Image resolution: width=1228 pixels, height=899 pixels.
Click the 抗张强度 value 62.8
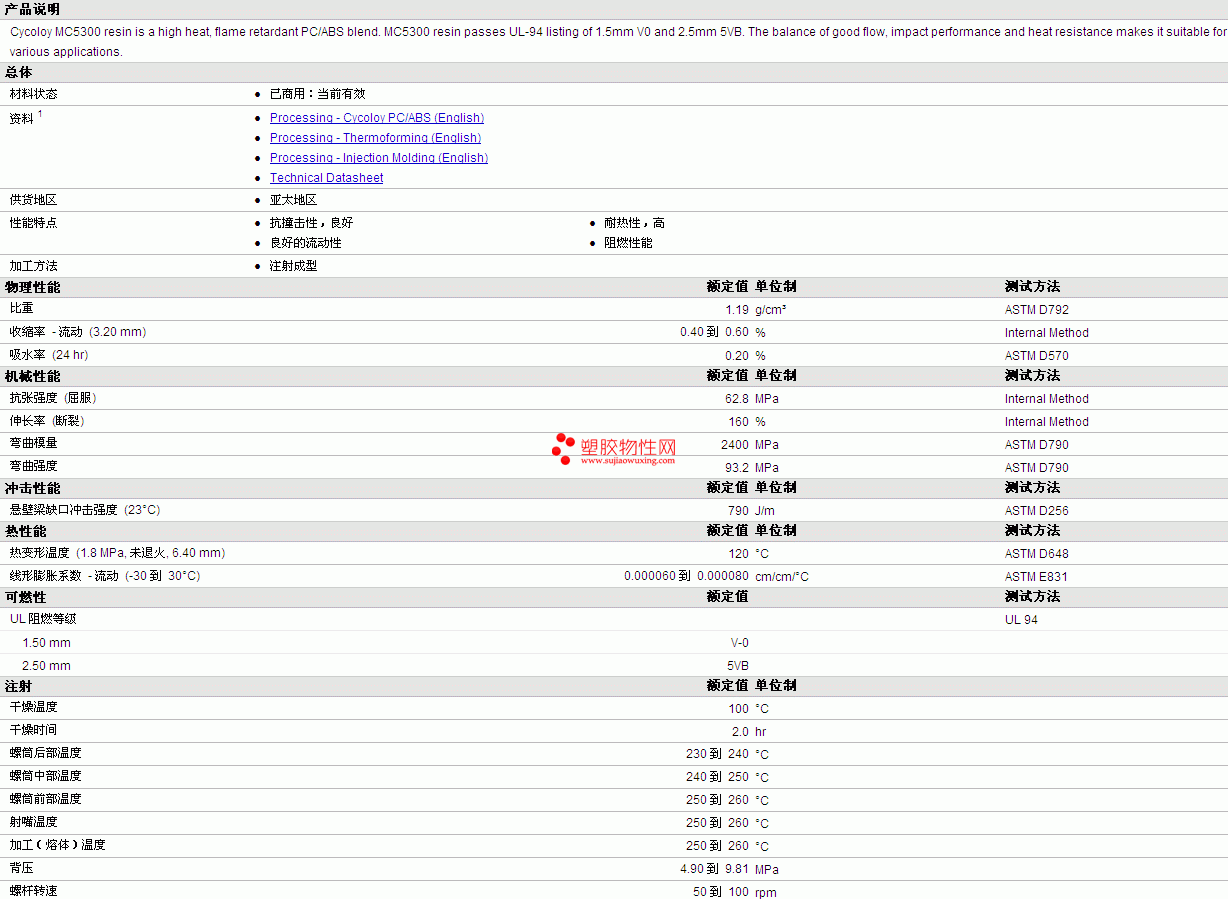coord(737,399)
